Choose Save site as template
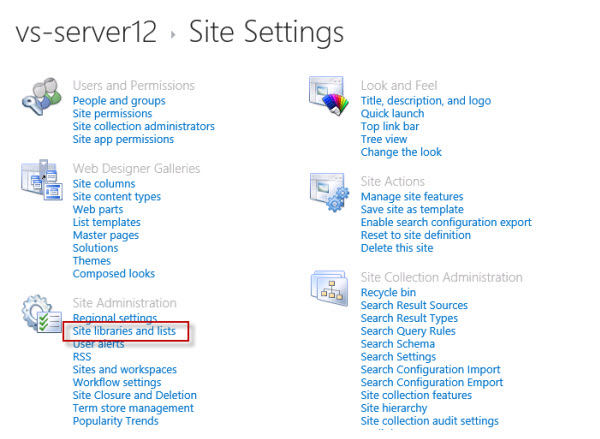 (x=412, y=209)
